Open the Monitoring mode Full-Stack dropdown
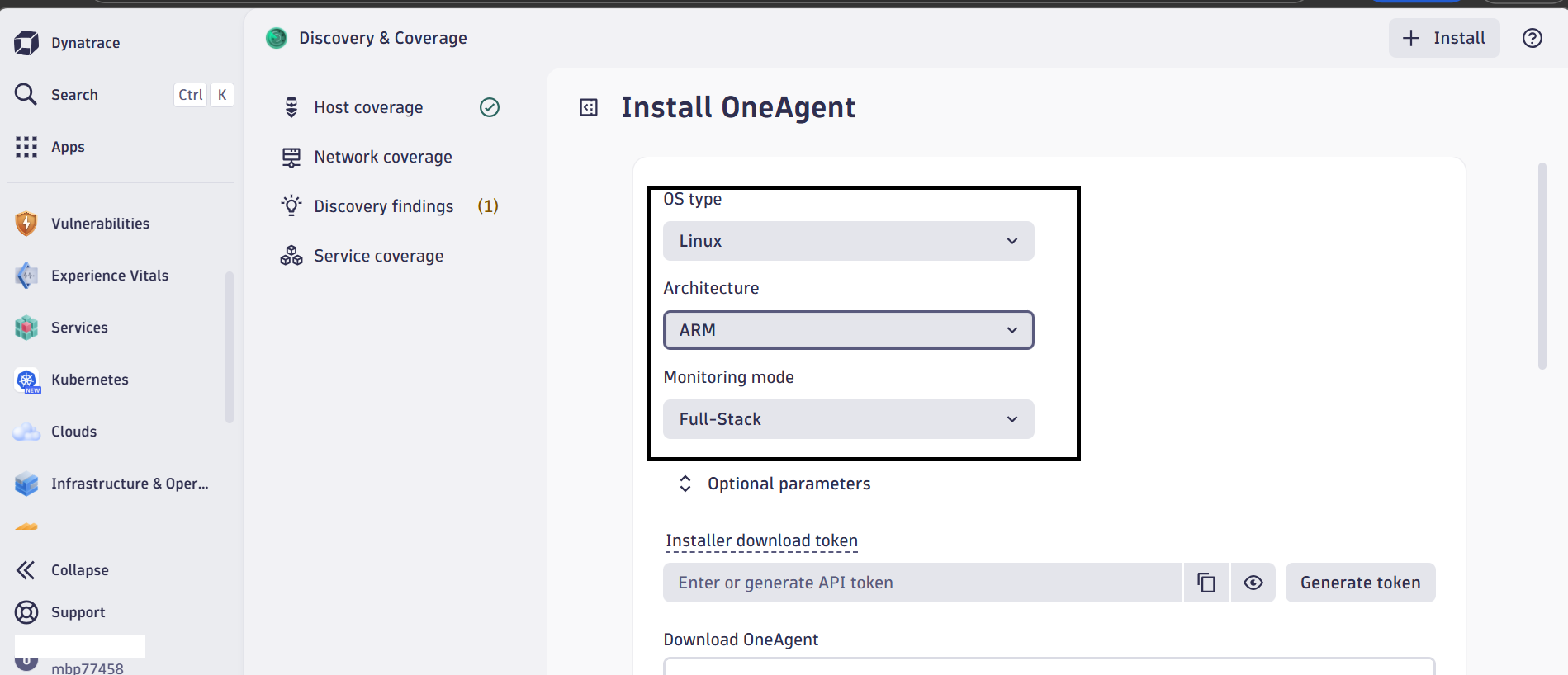This screenshot has width=1568, height=675. click(x=849, y=419)
